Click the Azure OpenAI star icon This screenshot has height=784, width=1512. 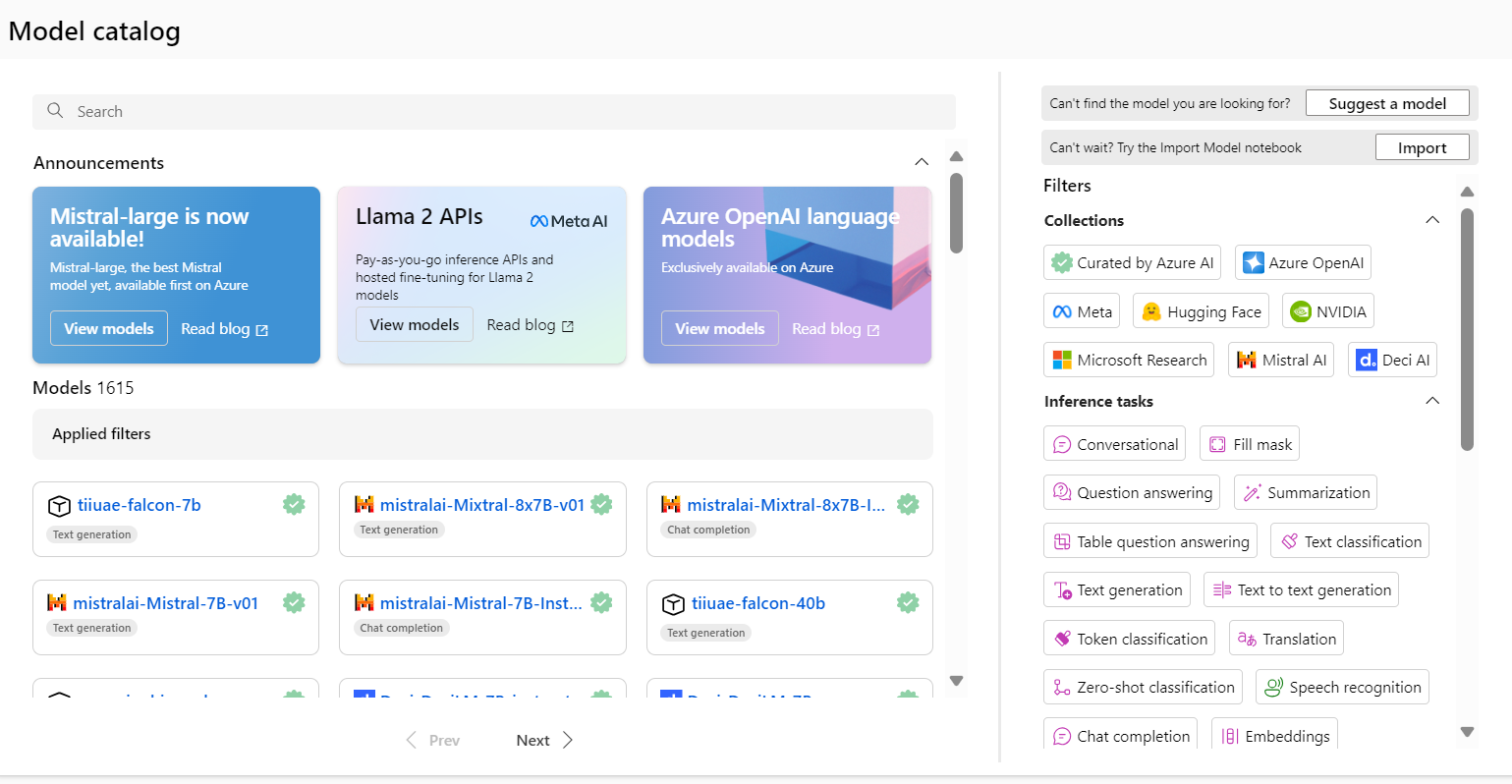(1254, 262)
